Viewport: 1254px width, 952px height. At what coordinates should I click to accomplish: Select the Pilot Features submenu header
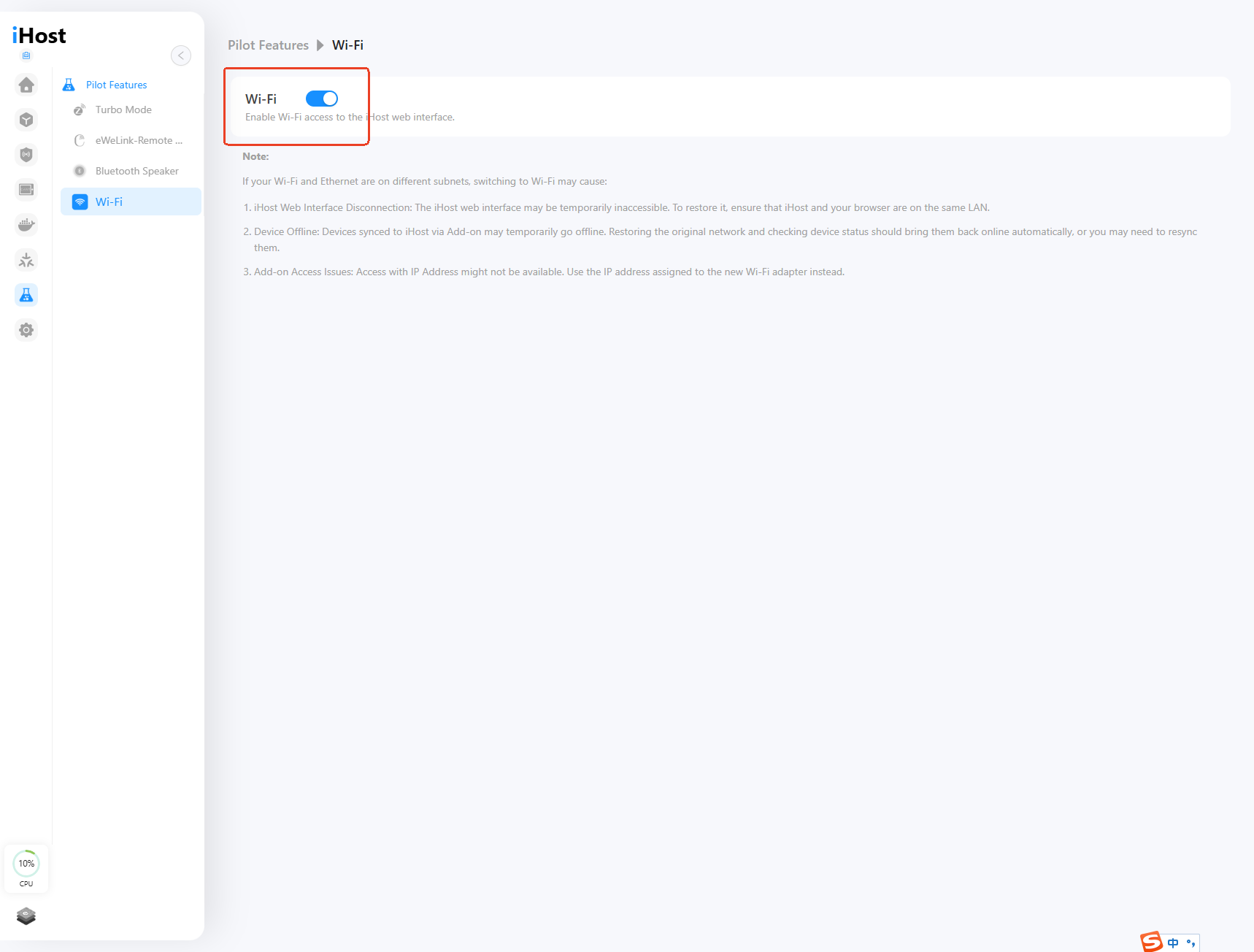117,85
